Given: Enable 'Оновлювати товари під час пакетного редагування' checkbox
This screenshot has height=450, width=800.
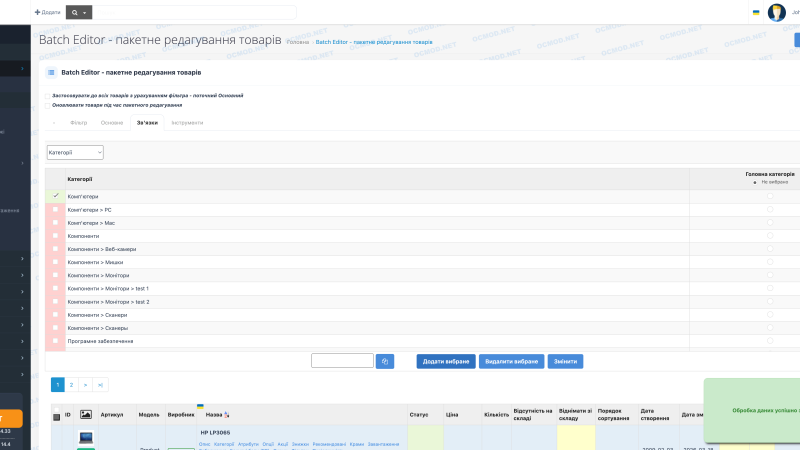Looking at the screenshot, I should click(47, 106).
